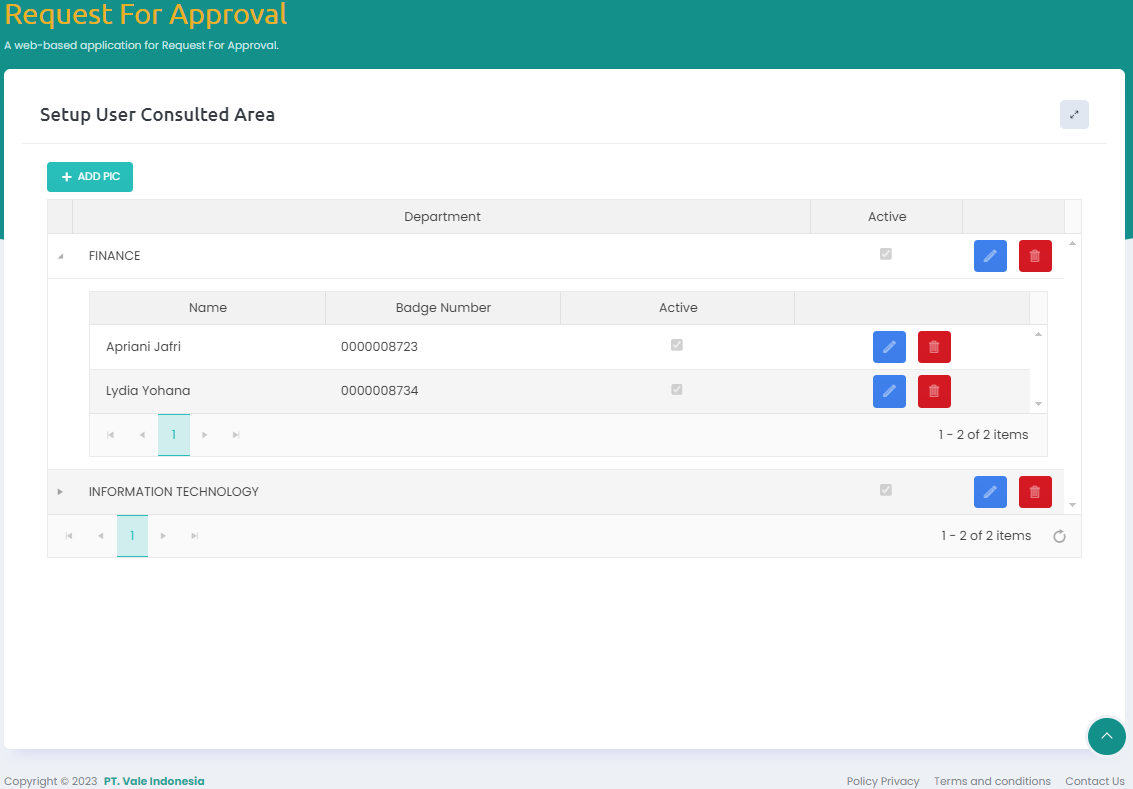Delete the INFORMATION TECHNOLOGY department row
Viewport: 1133px width, 789px height.
pos(1035,492)
